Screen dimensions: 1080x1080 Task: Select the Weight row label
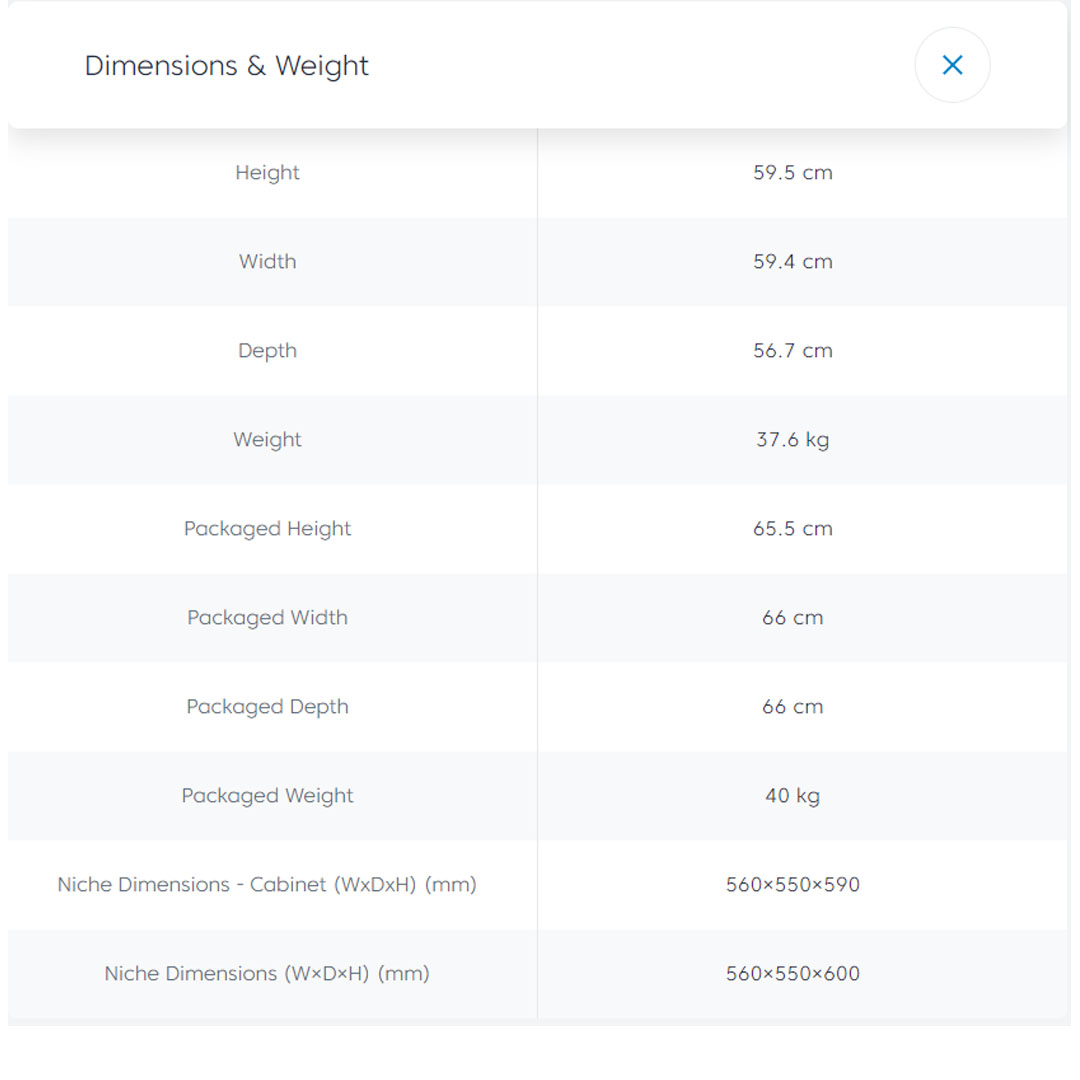click(267, 439)
